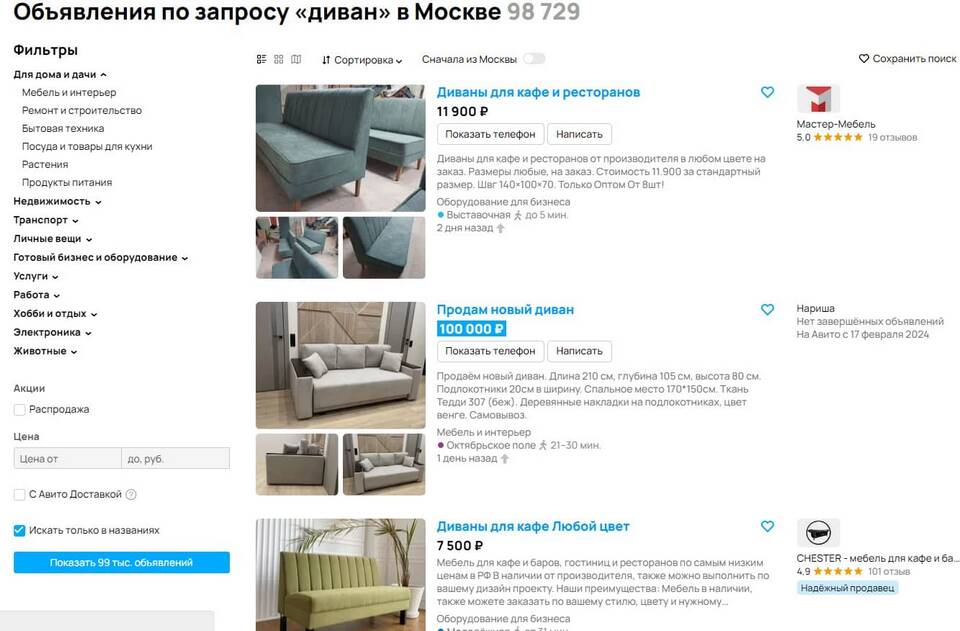Add cafe and restaurant sofas to favorites

pos(767,92)
